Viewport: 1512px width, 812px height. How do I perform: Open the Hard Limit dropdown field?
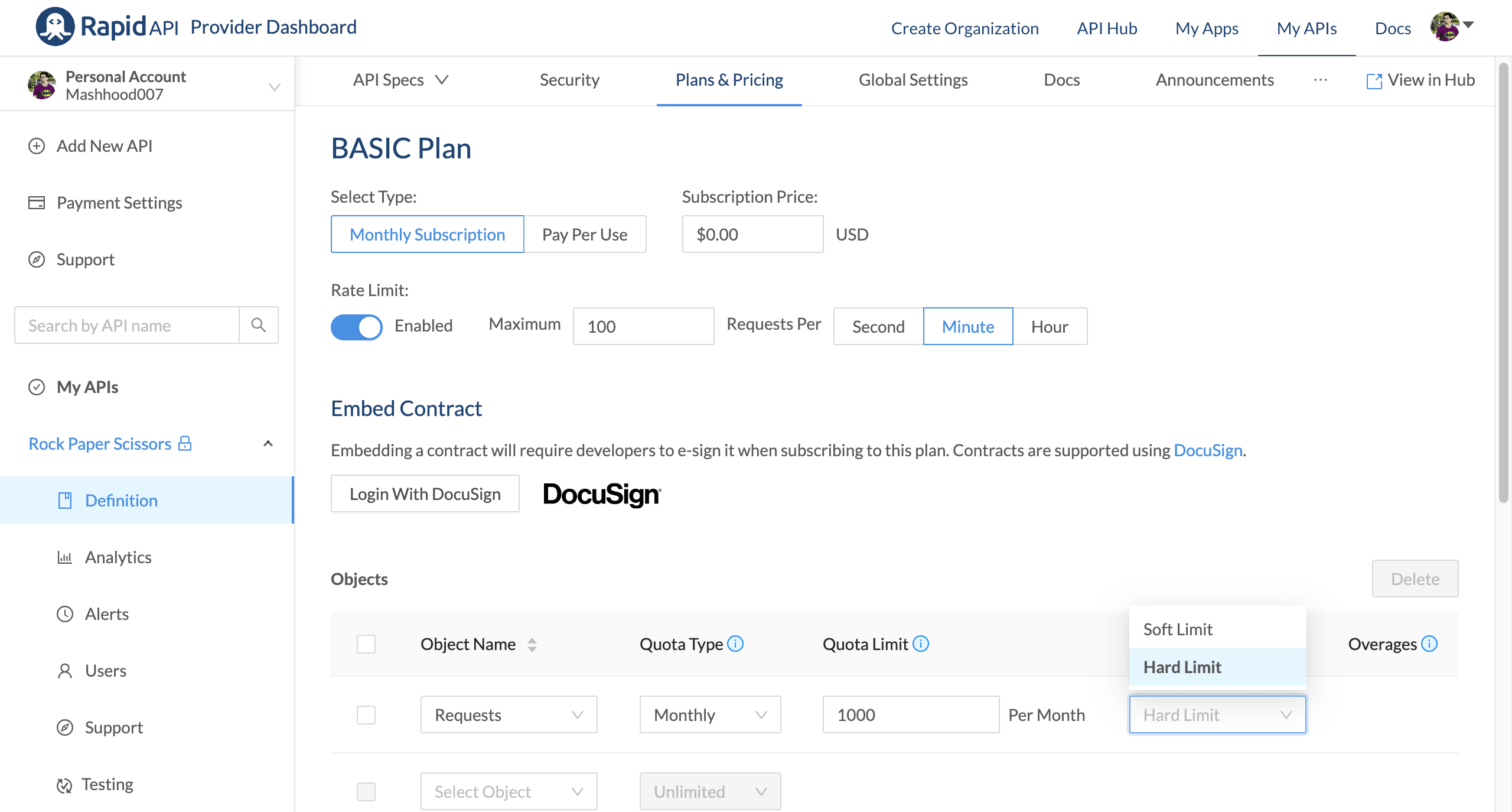coord(1217,714)
